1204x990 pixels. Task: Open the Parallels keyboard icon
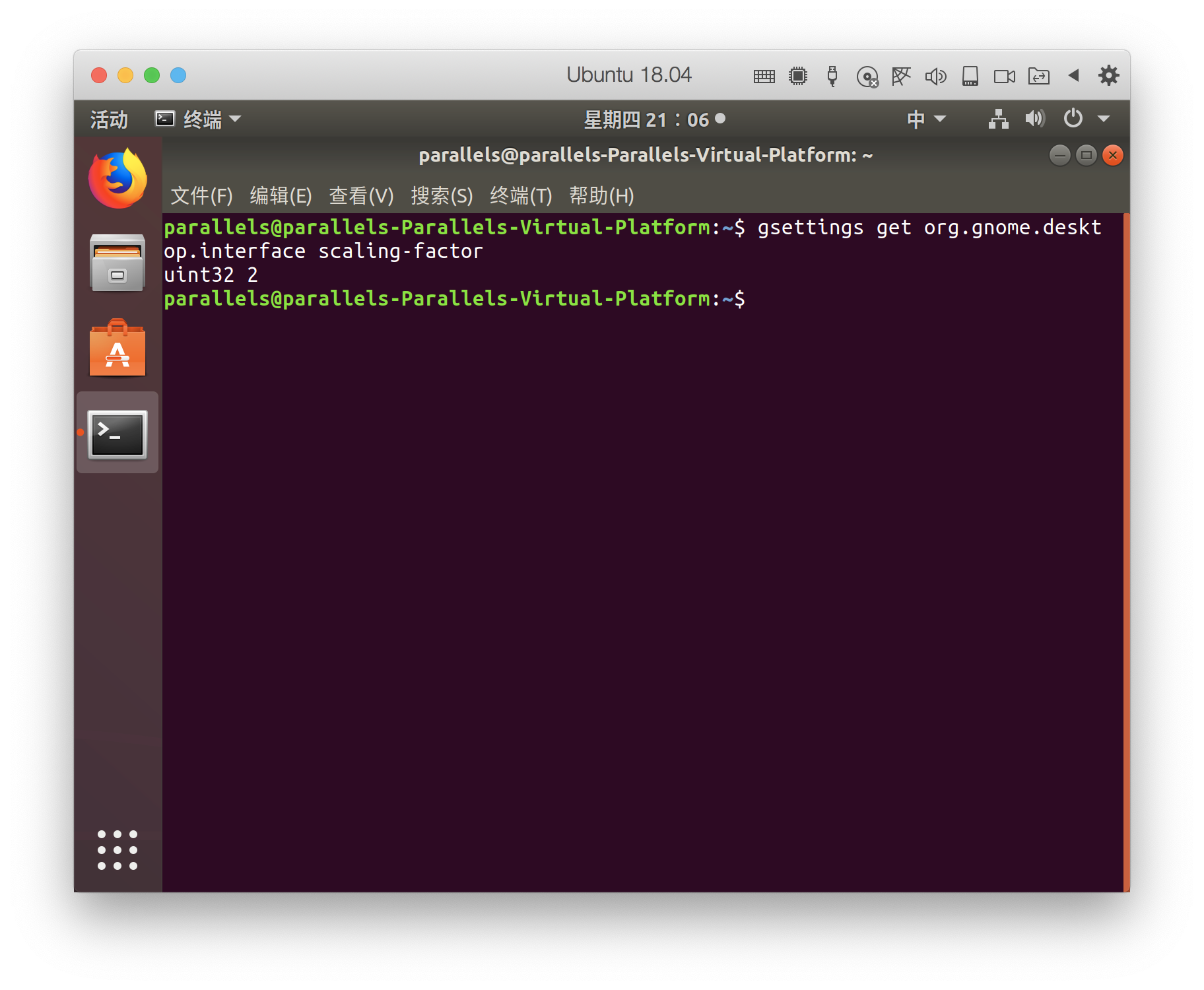pos(764,77)
